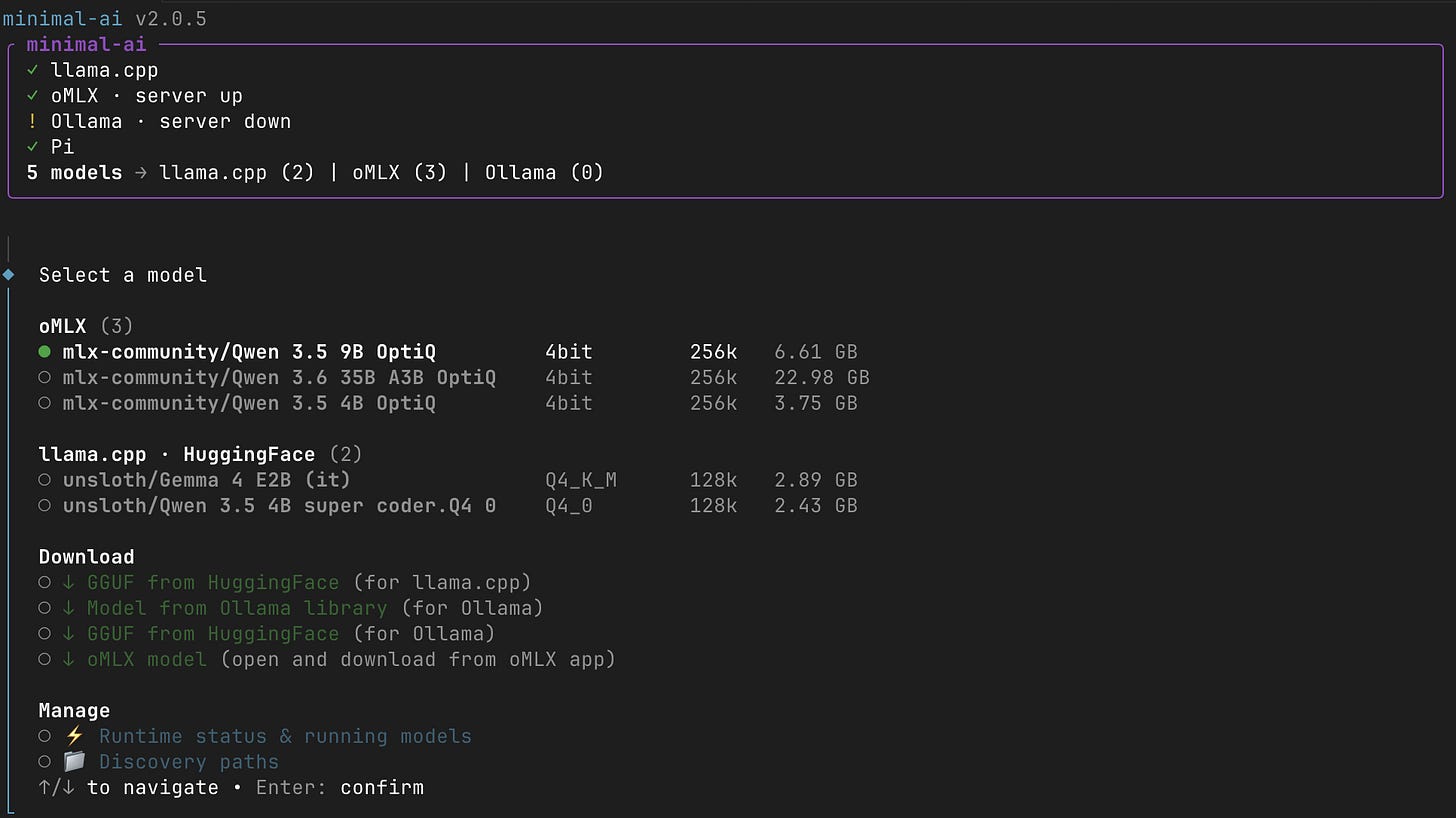Screen dimensions: 1456x818
Task: Click the minimal-ai v2.0.5 version header
Action: (104, 19)
